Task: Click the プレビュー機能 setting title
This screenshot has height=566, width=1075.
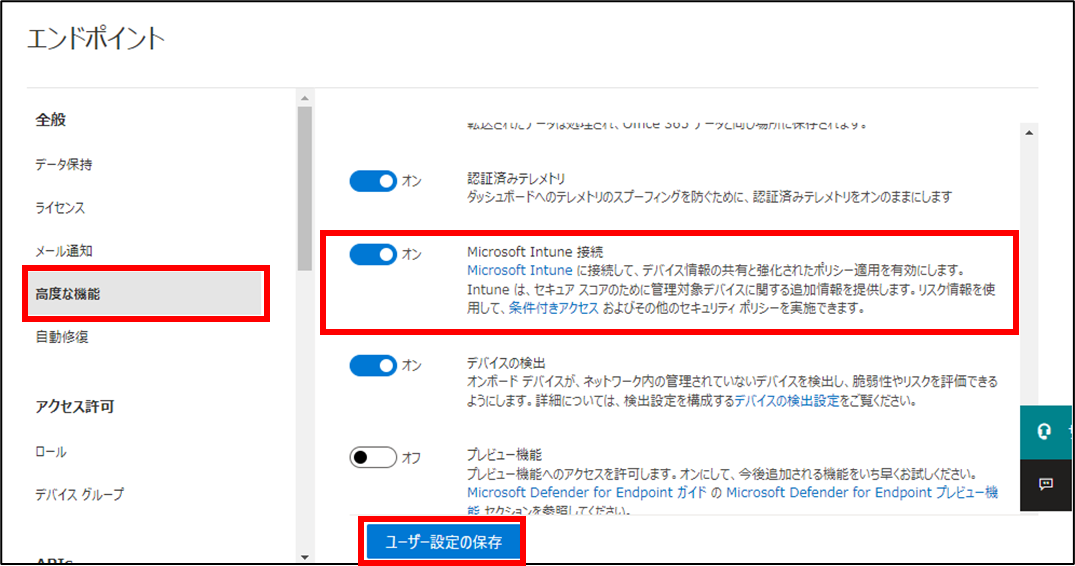Action: [x=505, y=454]
